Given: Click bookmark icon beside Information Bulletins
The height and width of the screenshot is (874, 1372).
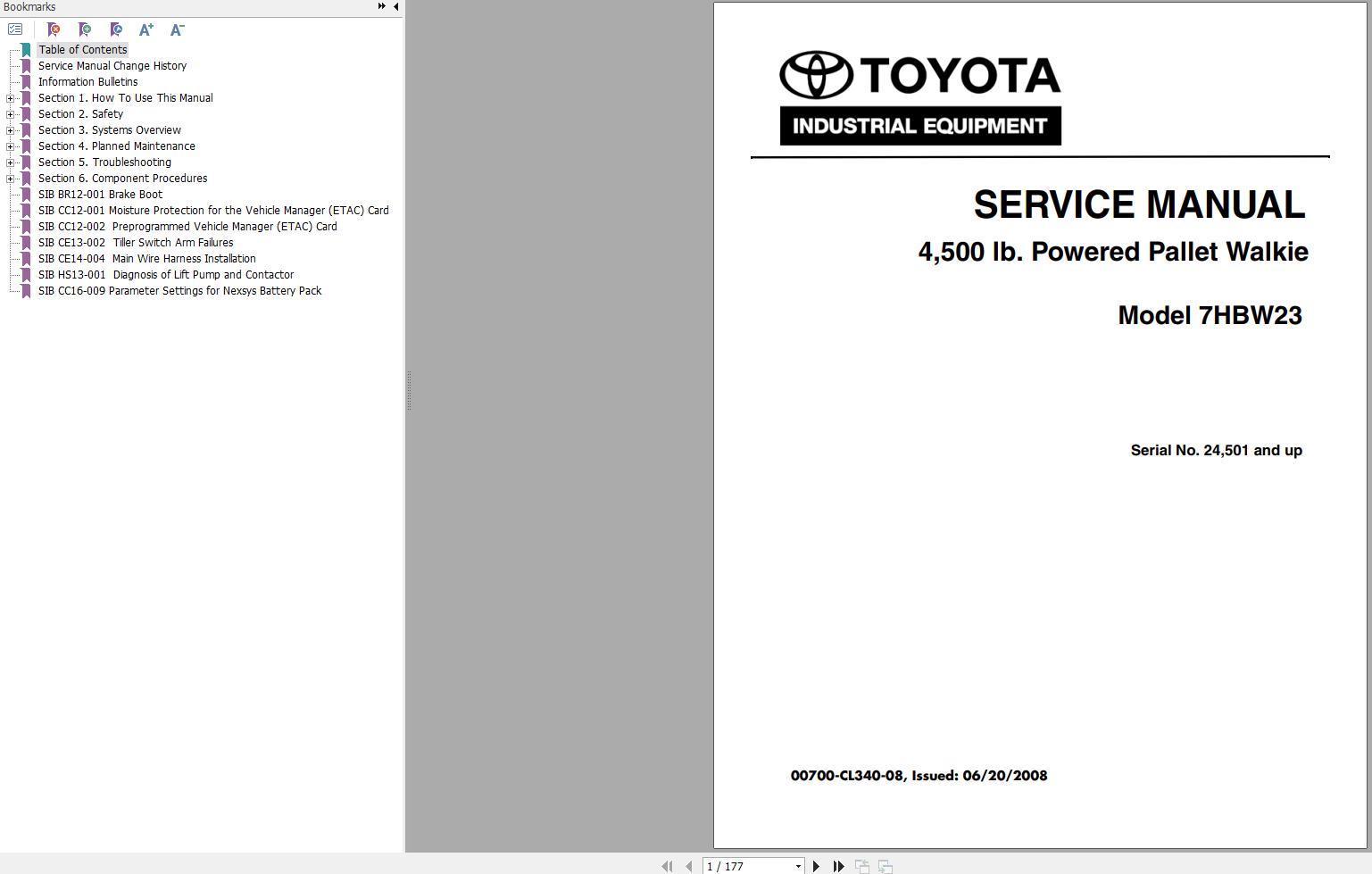Looking at the screenshot, I should pos(26,82).
